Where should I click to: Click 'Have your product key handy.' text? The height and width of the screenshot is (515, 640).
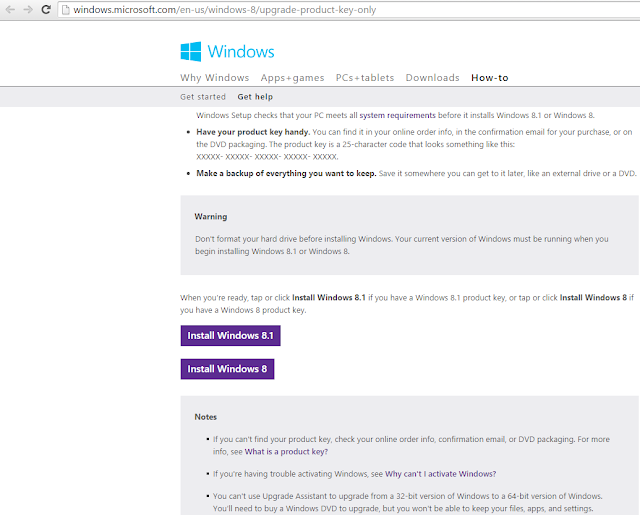pos(253,132)
